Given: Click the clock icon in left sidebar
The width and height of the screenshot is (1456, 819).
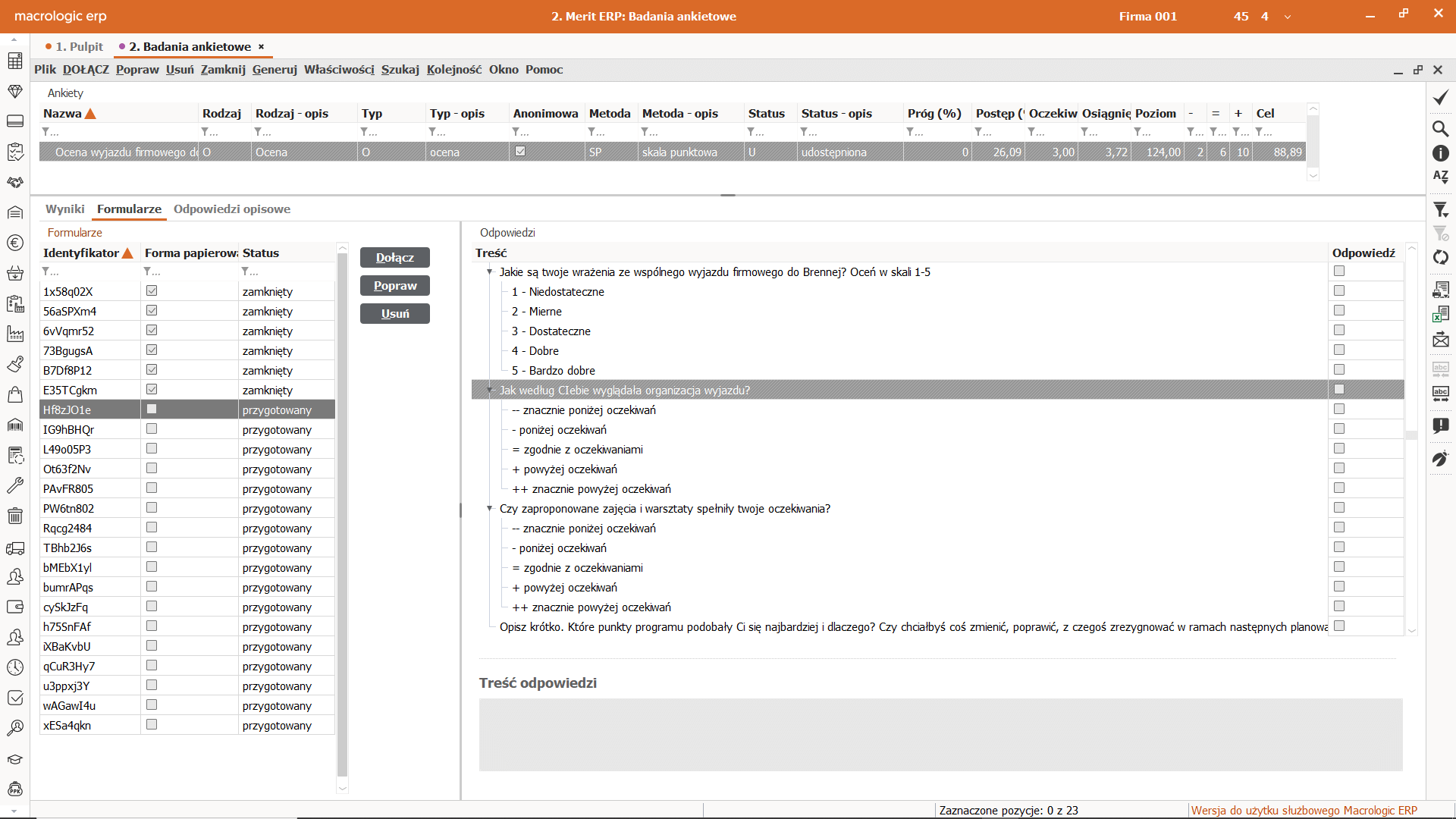Looking at the screenshot, I should [x=14, y=667].
